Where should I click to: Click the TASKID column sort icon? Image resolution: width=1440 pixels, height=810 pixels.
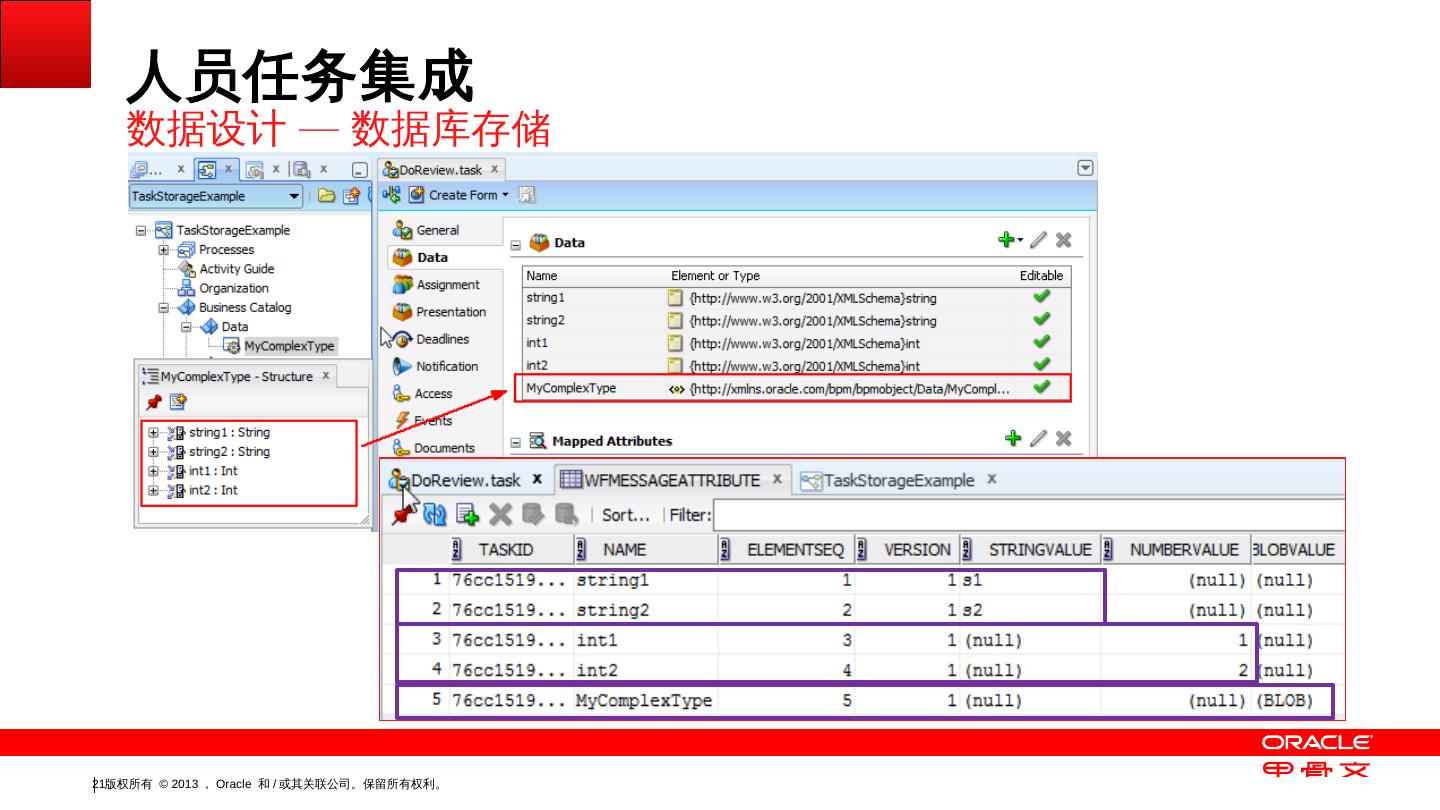[457, 549]
